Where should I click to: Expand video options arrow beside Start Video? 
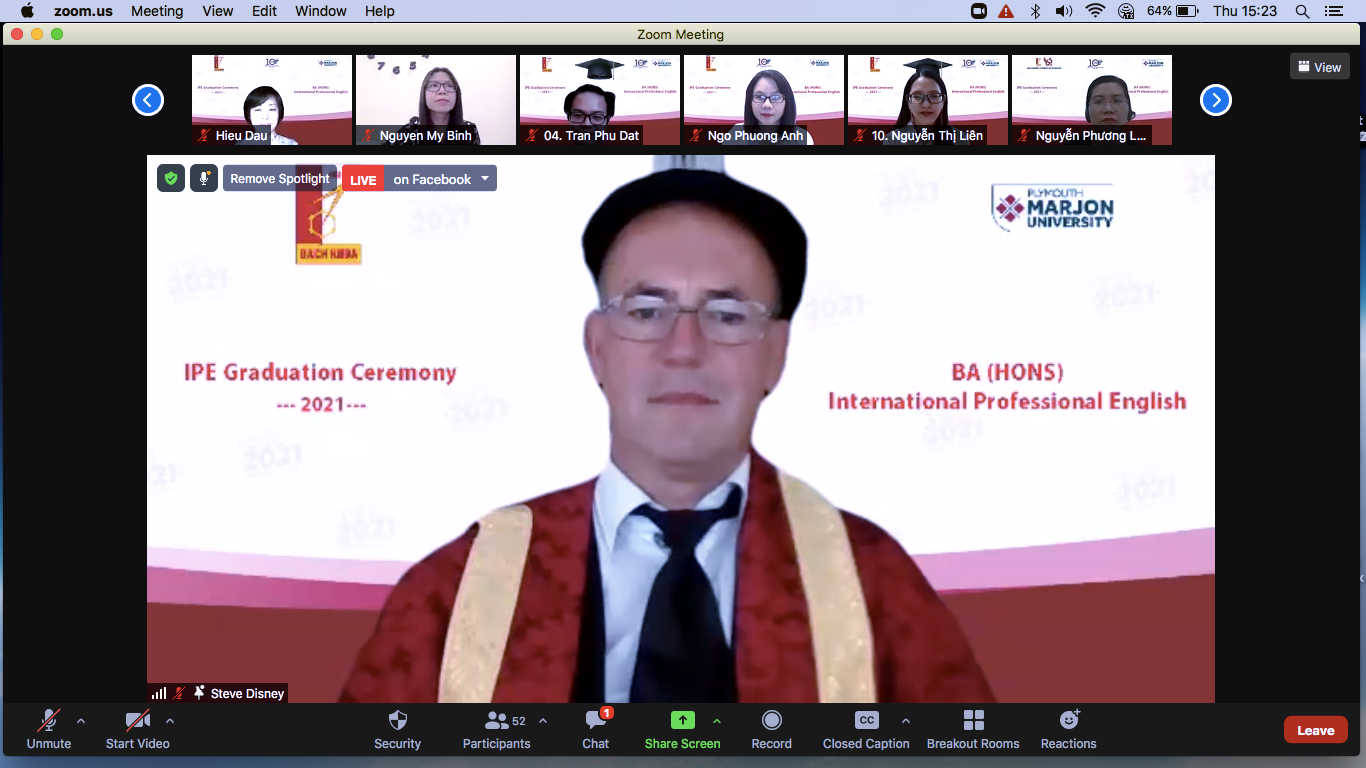(170, 721)
